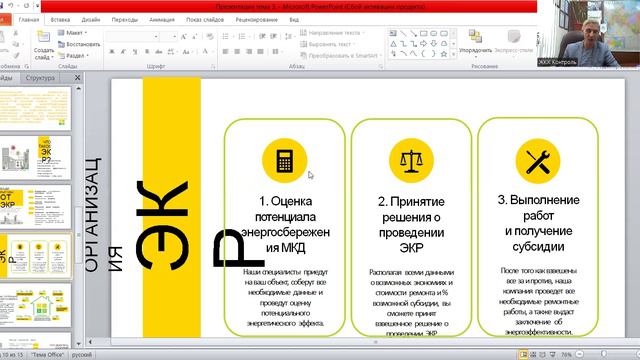The height and width of the screenshot is (360, 640).
Task: Click Восстановить slide button
Action: [79, 44]
